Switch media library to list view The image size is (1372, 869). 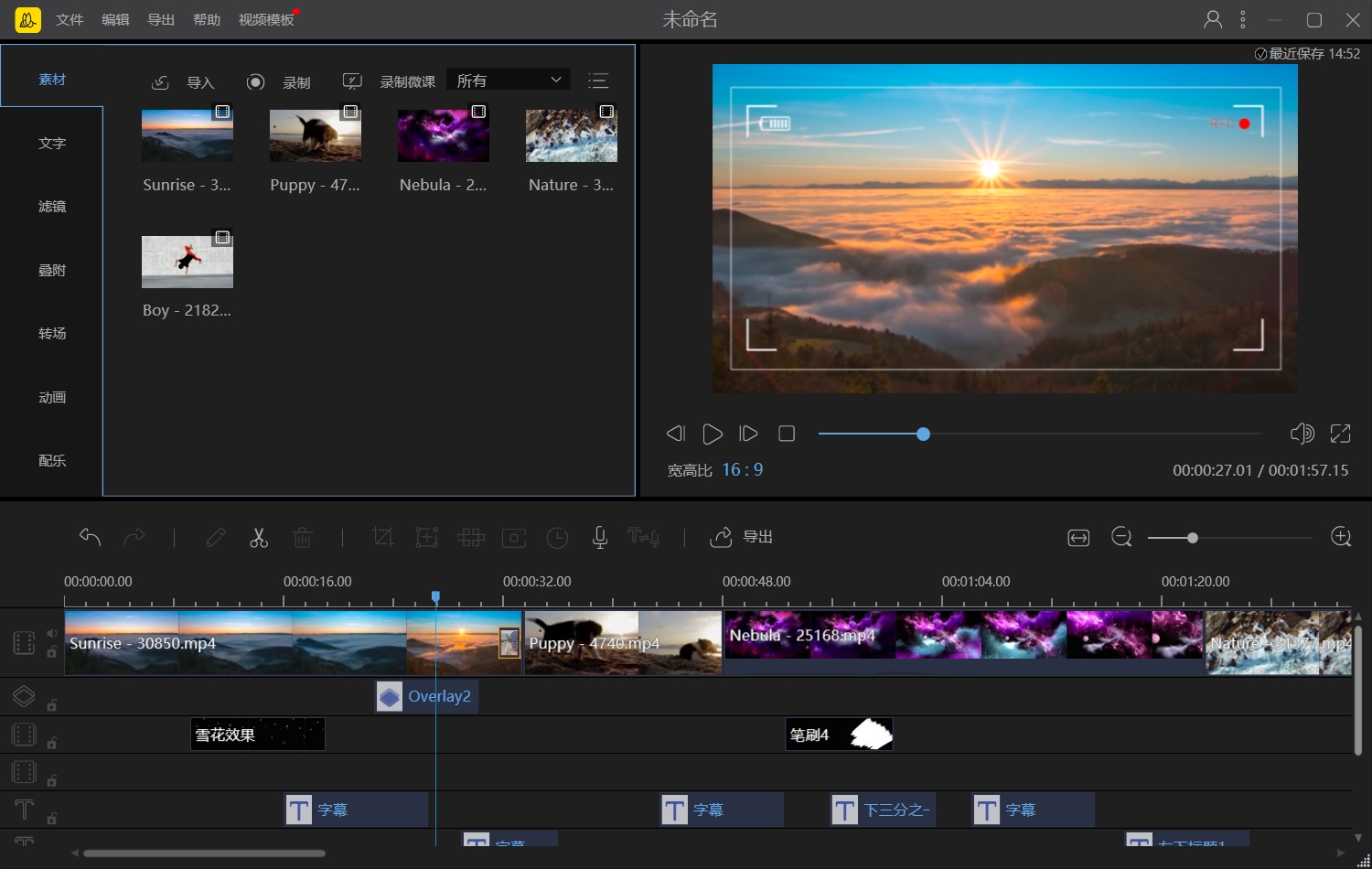point(598,81)
